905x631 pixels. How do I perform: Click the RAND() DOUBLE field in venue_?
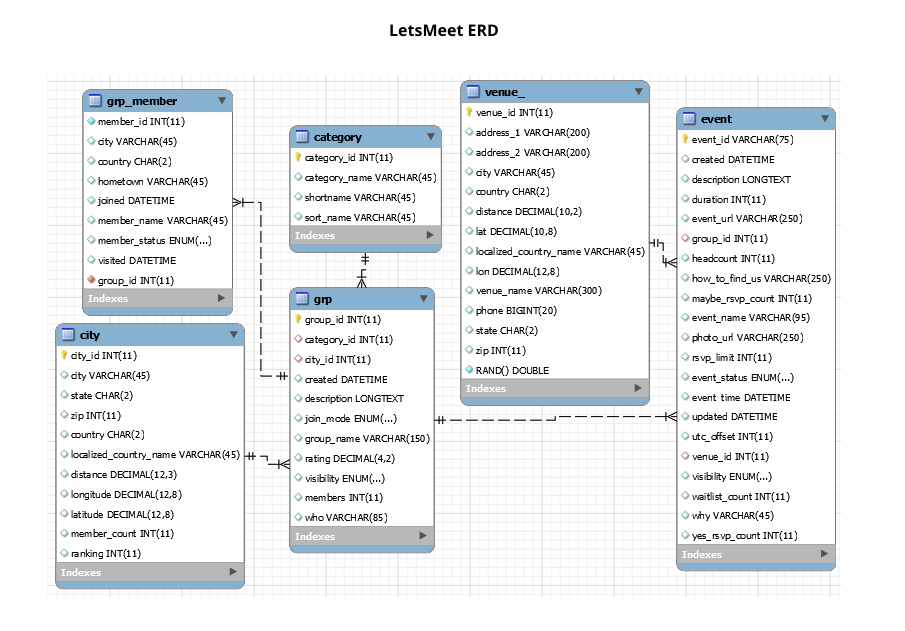(x=516, y=369)
